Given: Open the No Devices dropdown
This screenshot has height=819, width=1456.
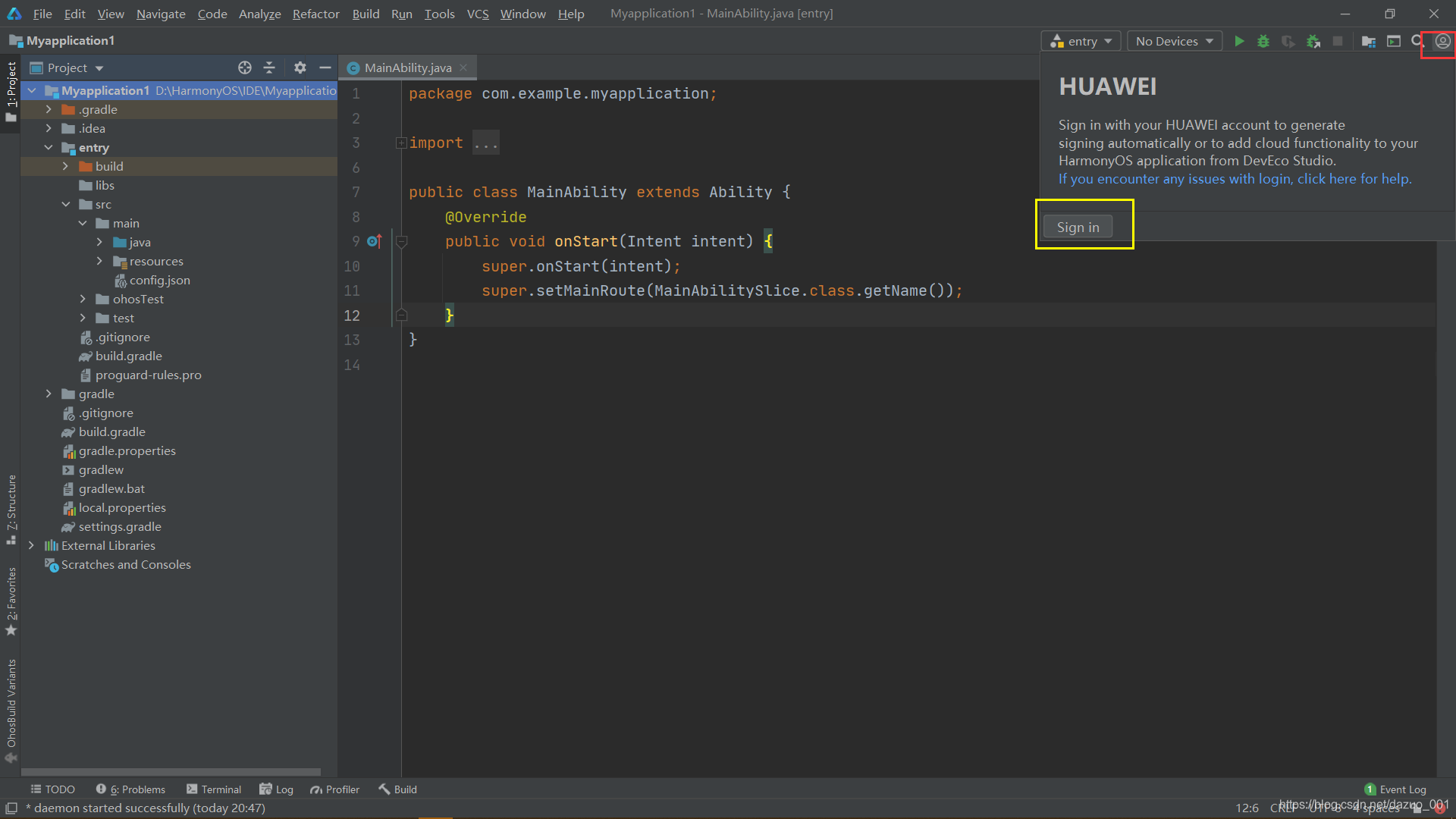Looking at the screenshot, I should click(1175, 41).
